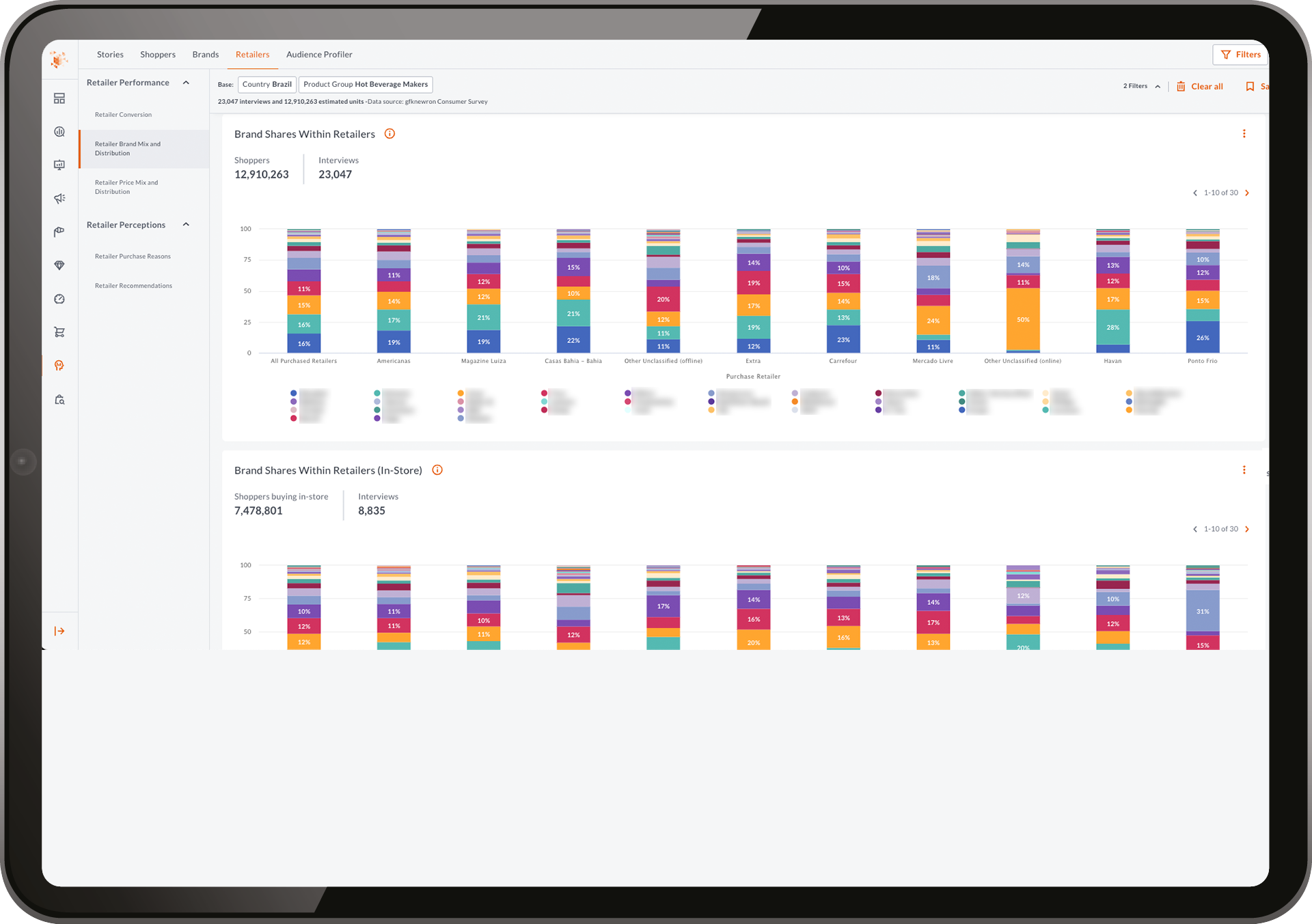The height and width of the screenshot is (924, 1312).
Task: Click the 28% teal segment in the Havan bar
Action: (x=1113, y=327)
